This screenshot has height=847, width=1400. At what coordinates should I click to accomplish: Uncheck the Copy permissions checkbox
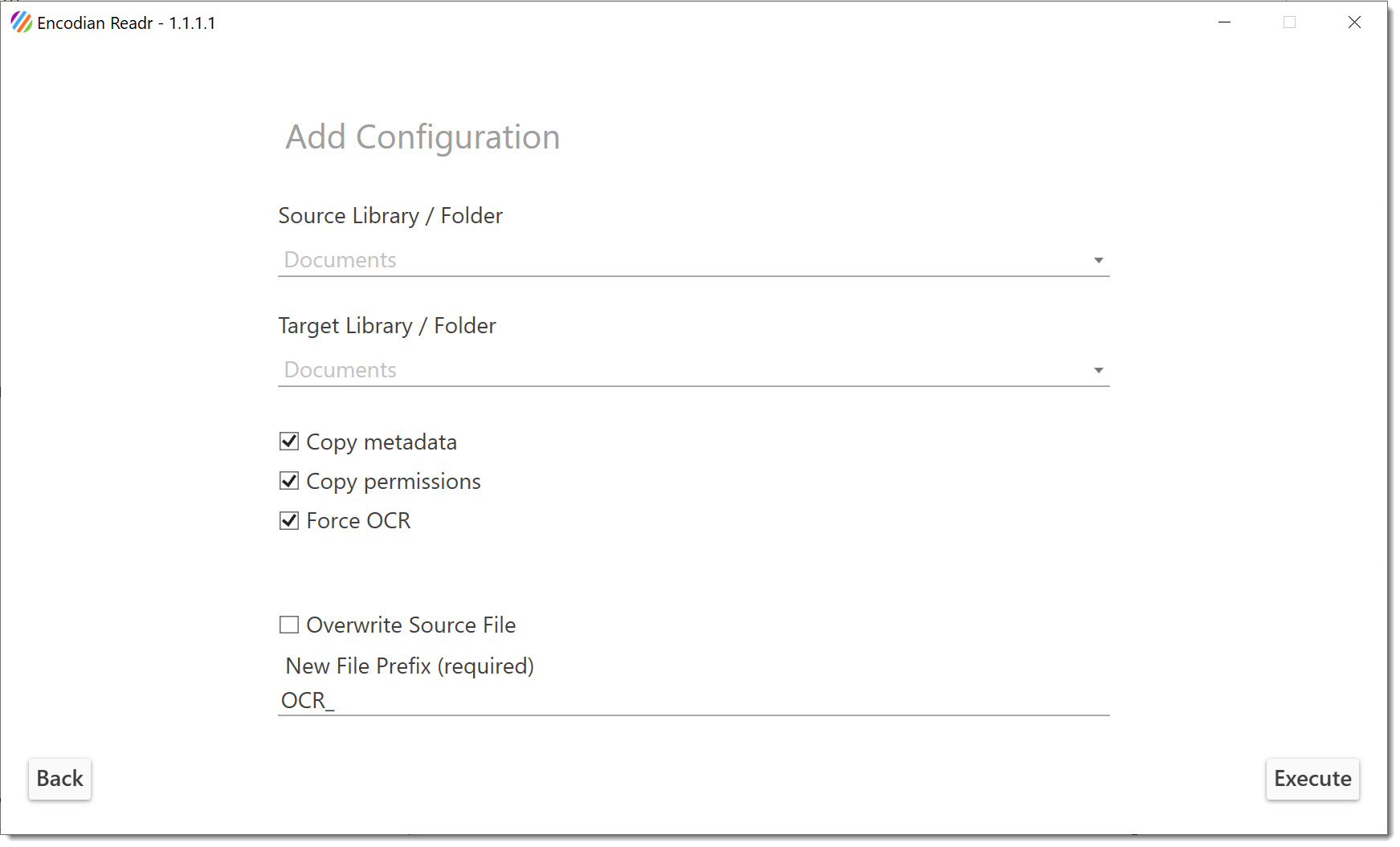[x=289, y=481]
